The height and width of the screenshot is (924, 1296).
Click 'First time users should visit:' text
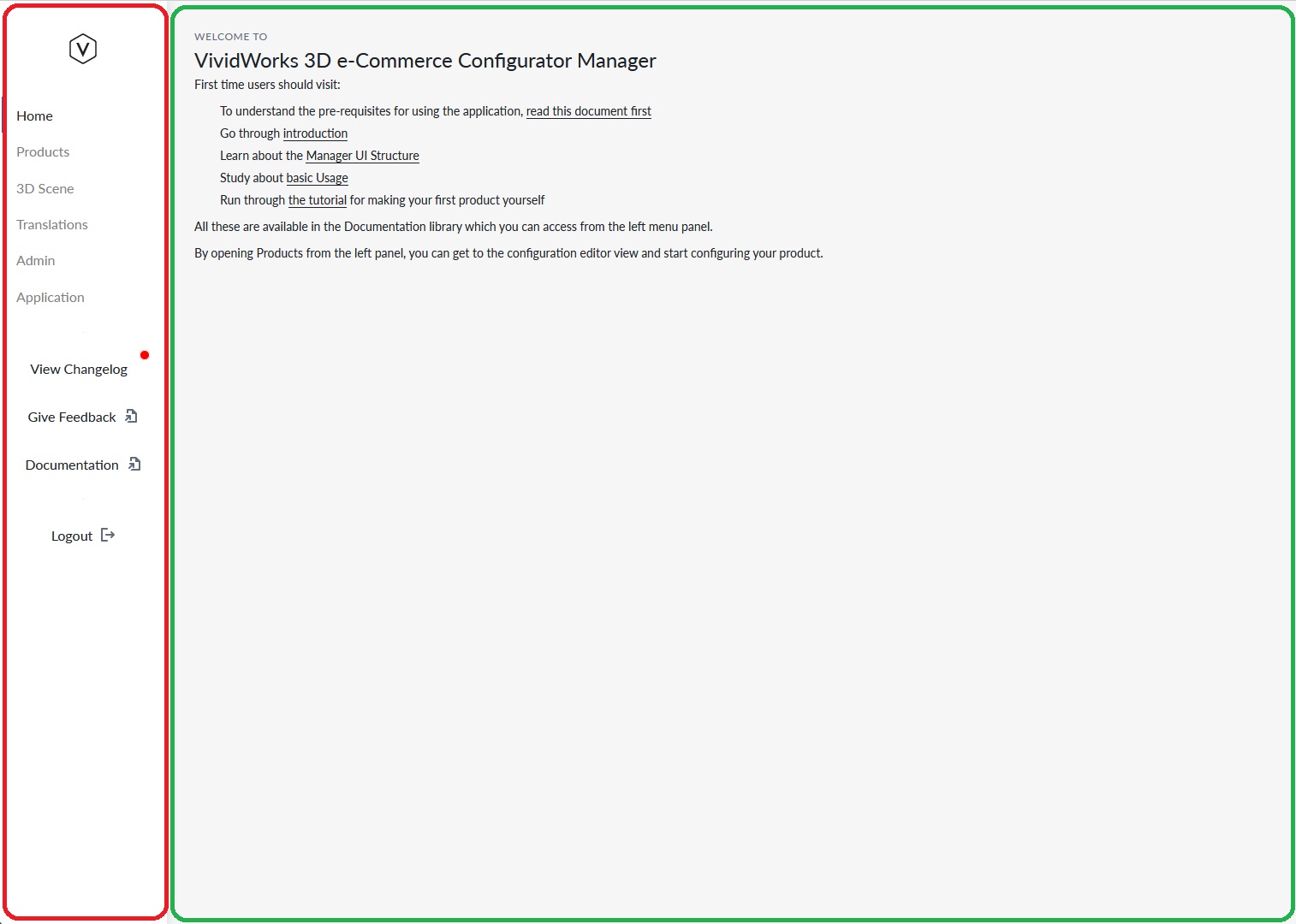(x=267, y=85)
